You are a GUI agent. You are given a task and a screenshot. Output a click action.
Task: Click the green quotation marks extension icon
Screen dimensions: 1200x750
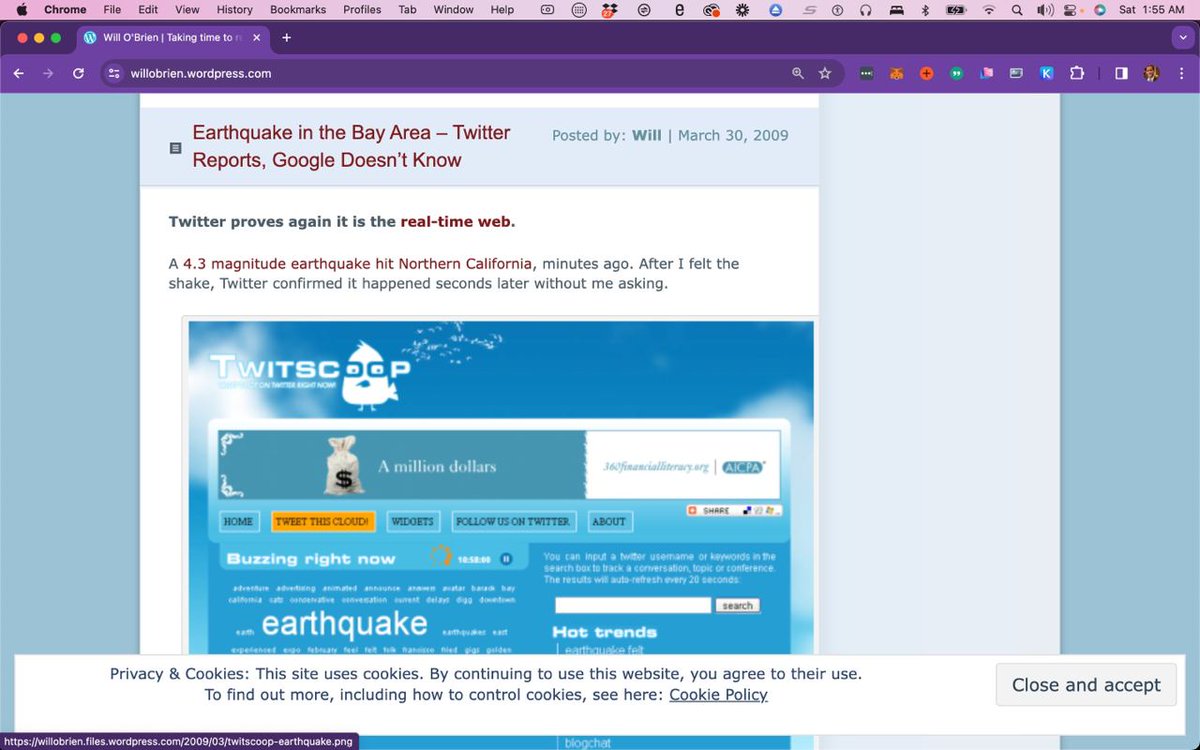(957, 73)
